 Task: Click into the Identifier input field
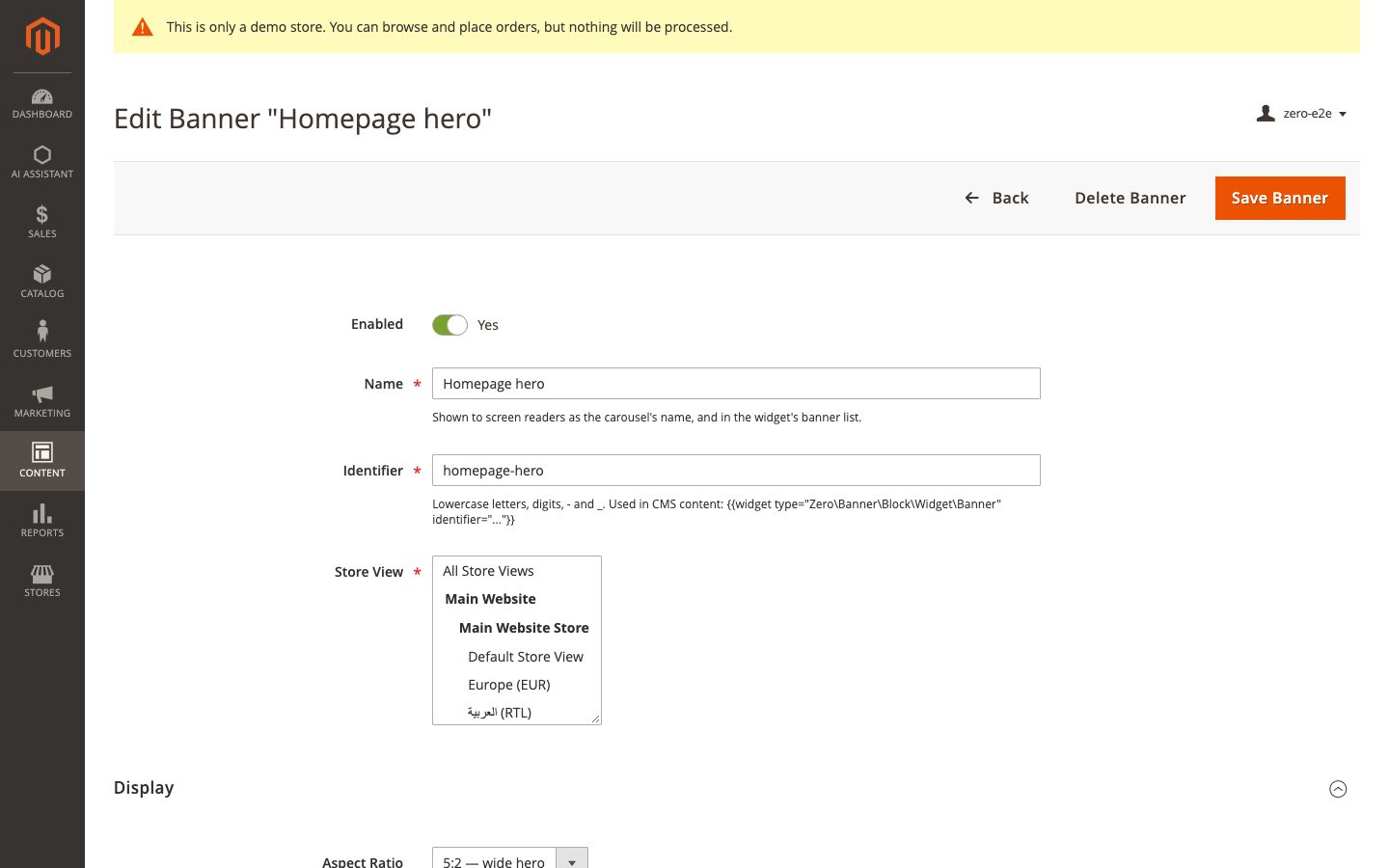(736, 470)
